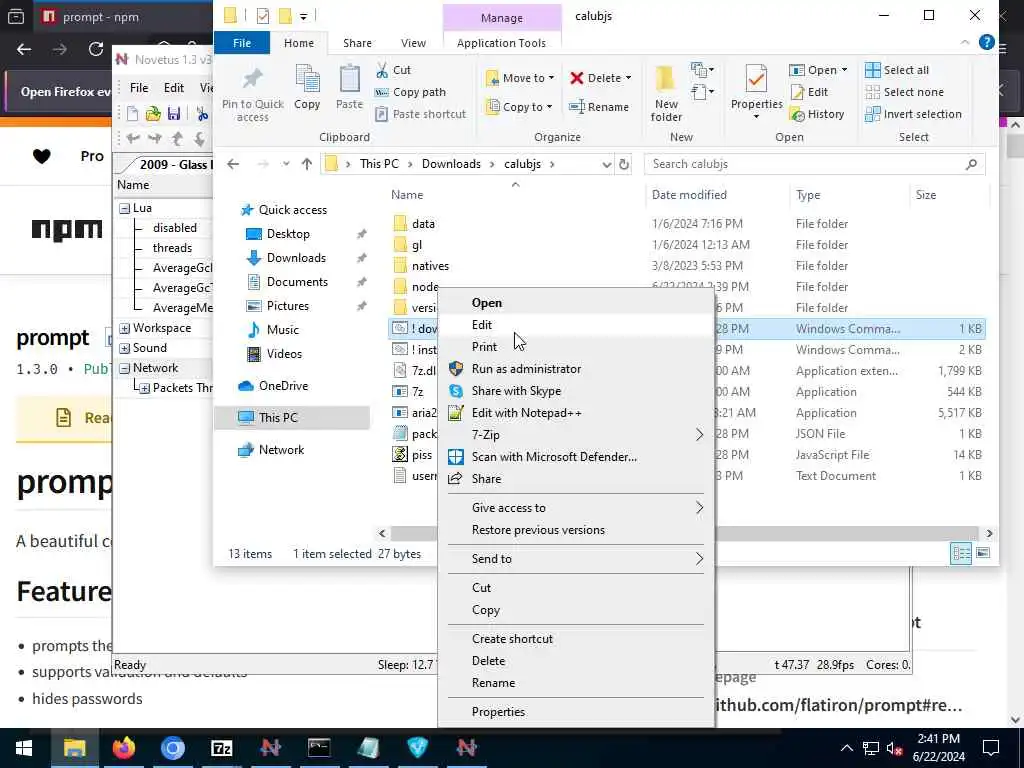
Task: Click the Copy icon in ribbon
Action: [307, 79]
